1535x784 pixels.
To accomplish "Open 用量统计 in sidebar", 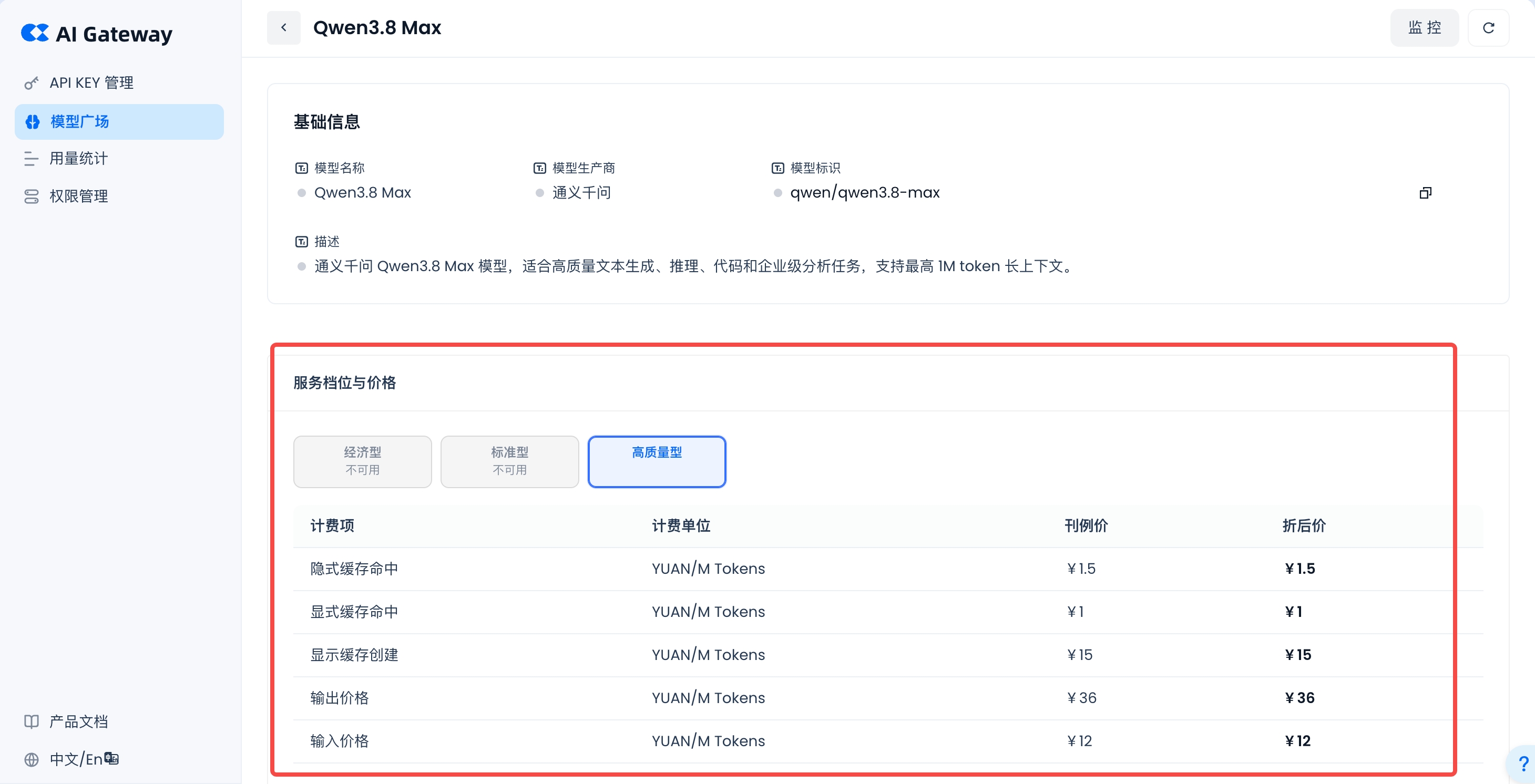I will pyautogui.click(x=119, y=159).
